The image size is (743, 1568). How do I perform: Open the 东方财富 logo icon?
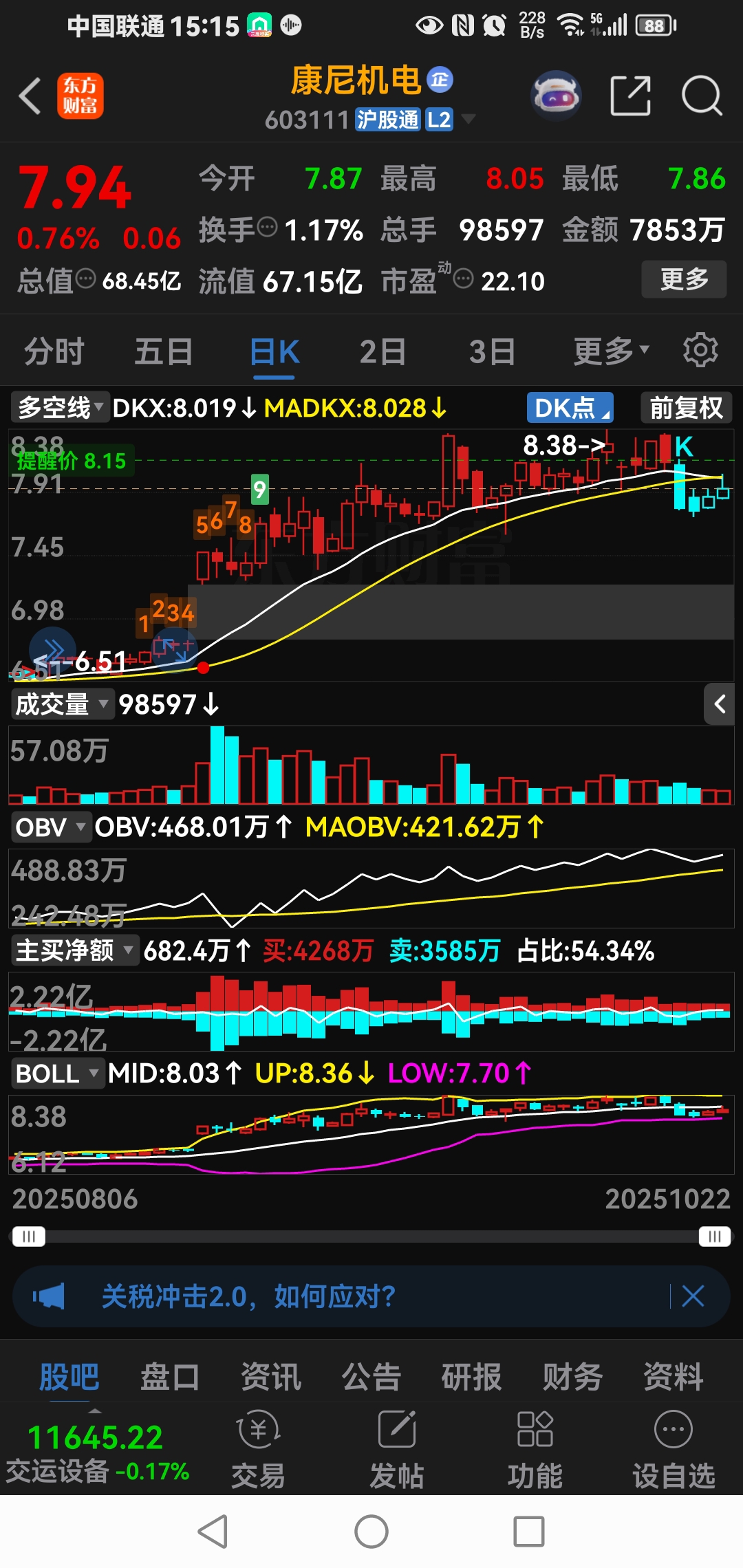click(x=80, y=96)
